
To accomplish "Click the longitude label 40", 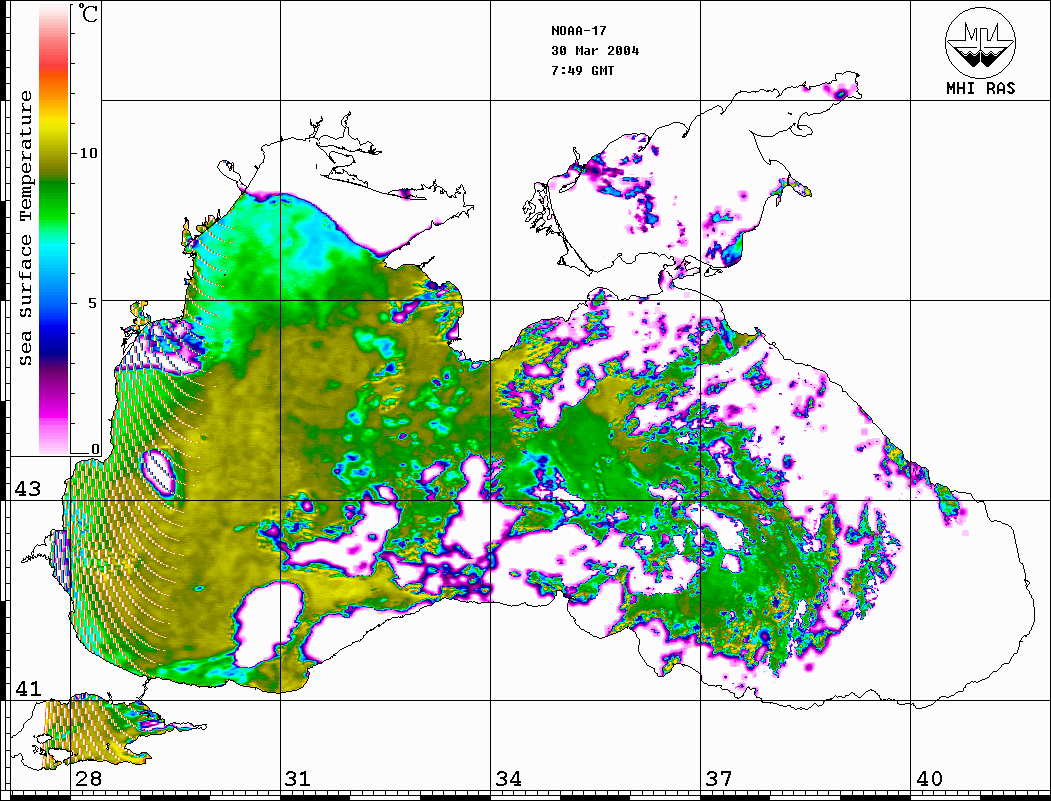I will coord(929,779).
